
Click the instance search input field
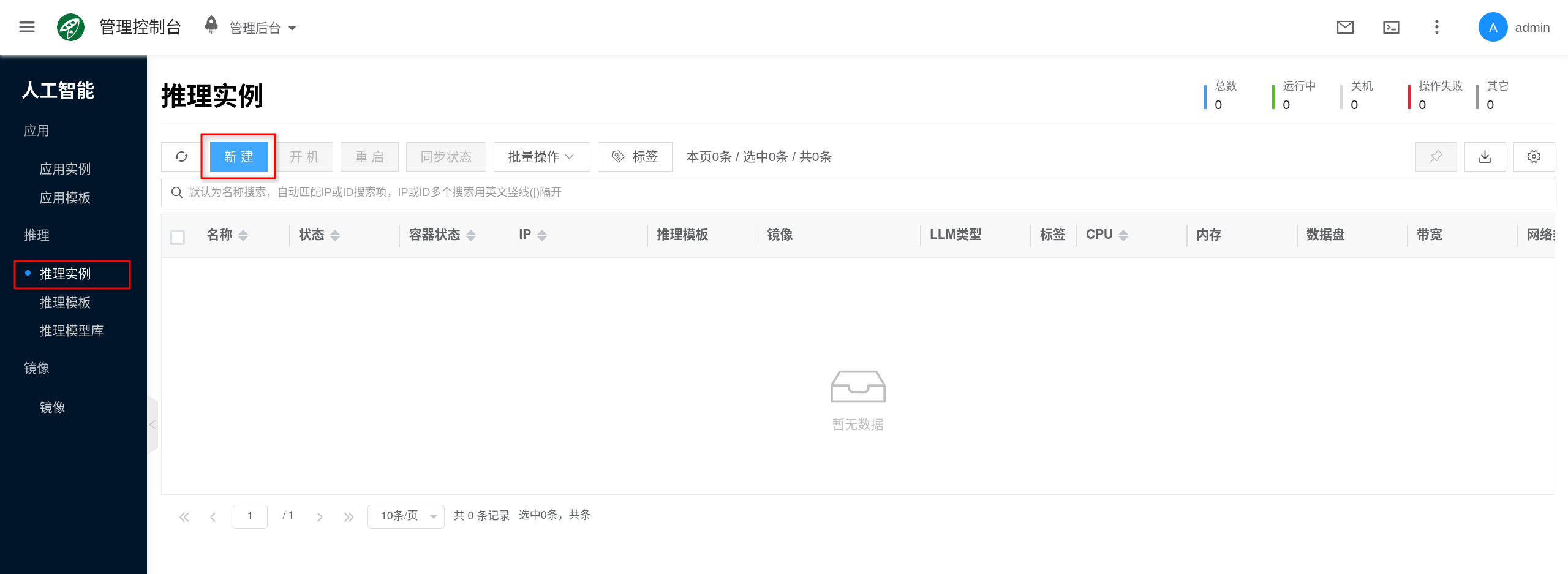click(x=858, y=192)
